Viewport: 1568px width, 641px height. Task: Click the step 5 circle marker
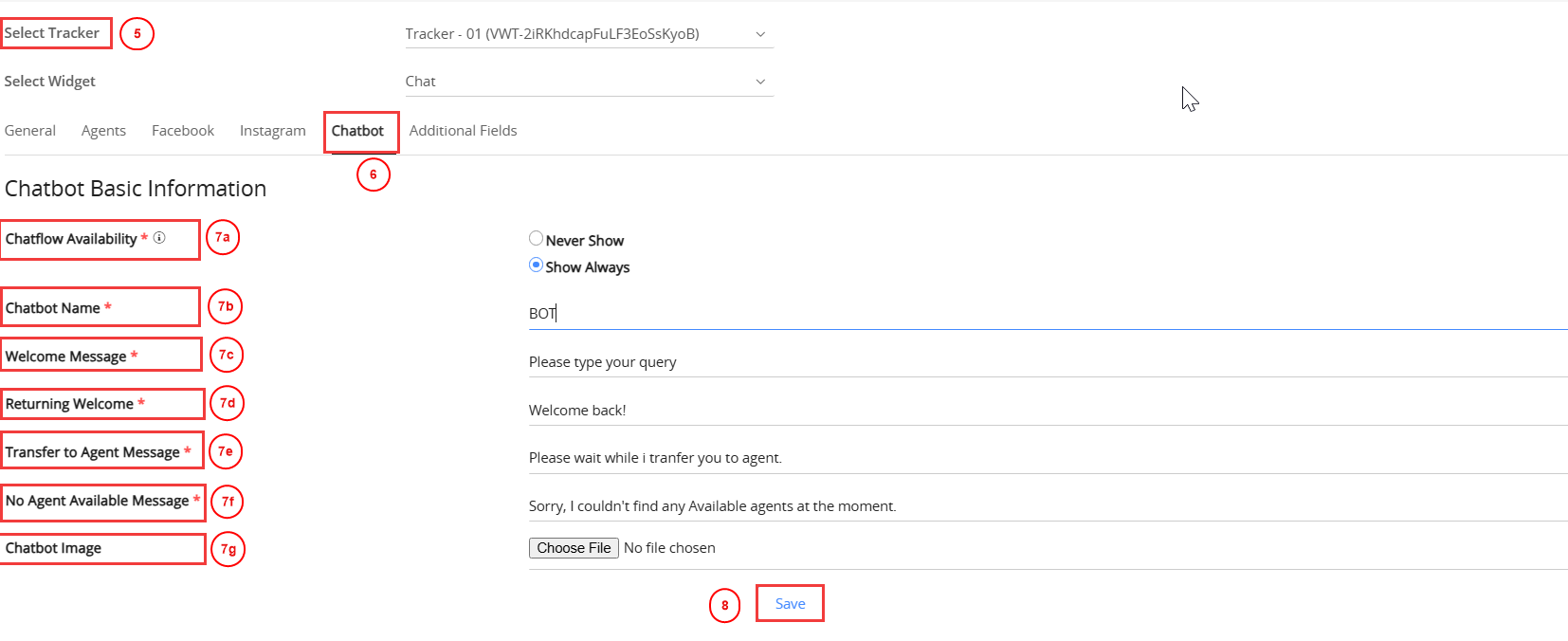[x=137, y=34]
